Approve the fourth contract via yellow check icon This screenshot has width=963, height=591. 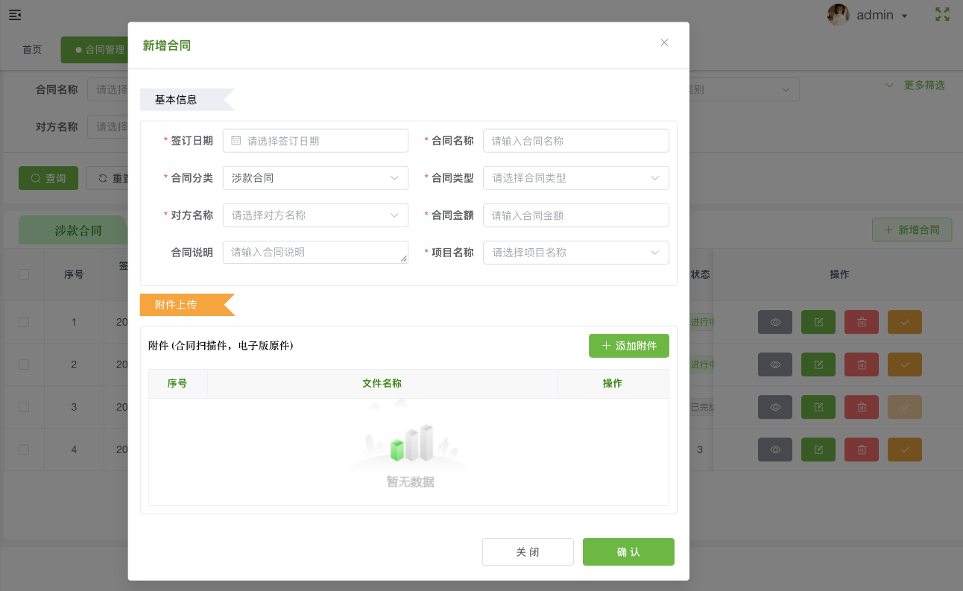(904, 449)
